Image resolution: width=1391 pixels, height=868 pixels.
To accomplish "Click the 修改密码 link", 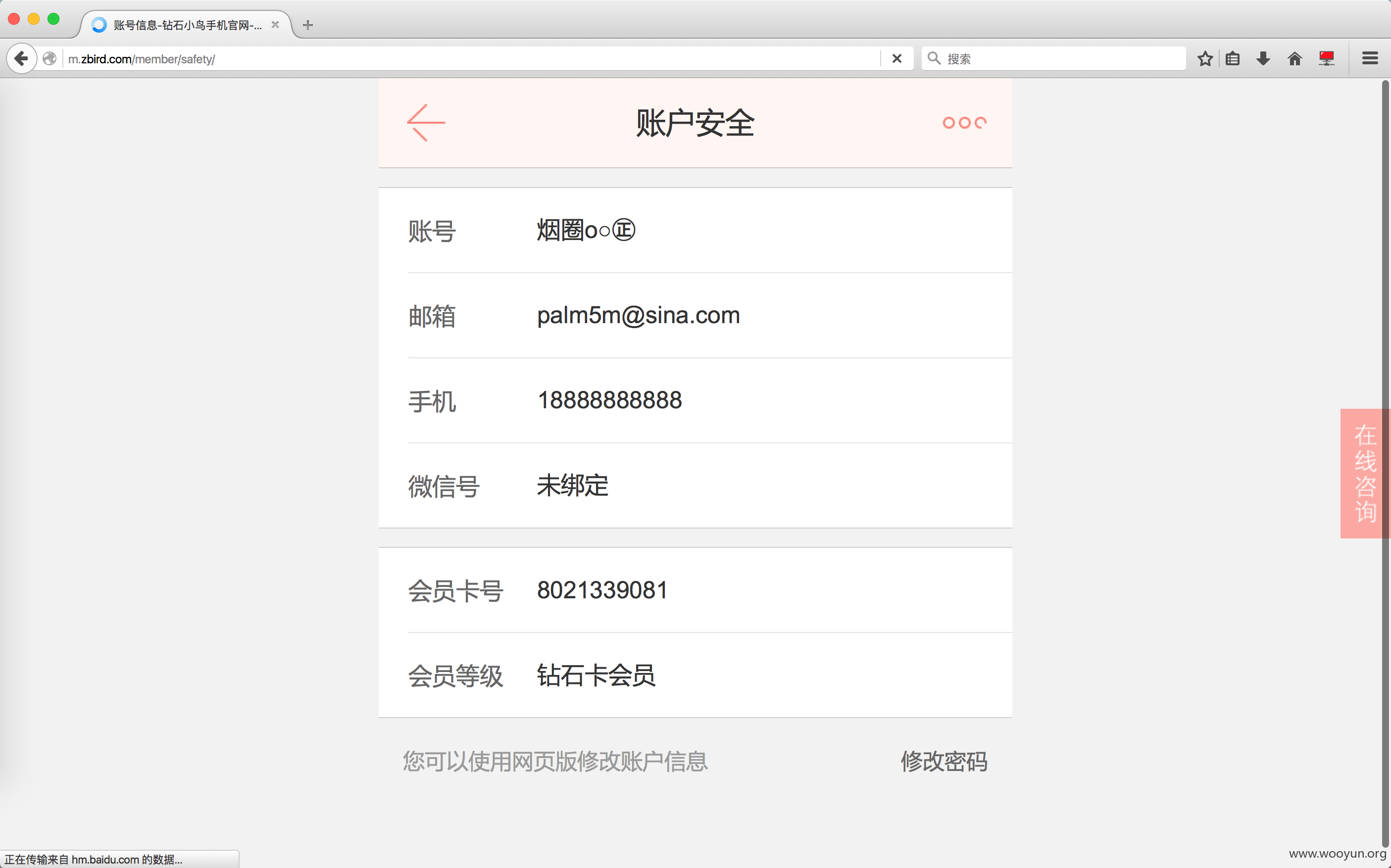I will (x=944, y=762).
